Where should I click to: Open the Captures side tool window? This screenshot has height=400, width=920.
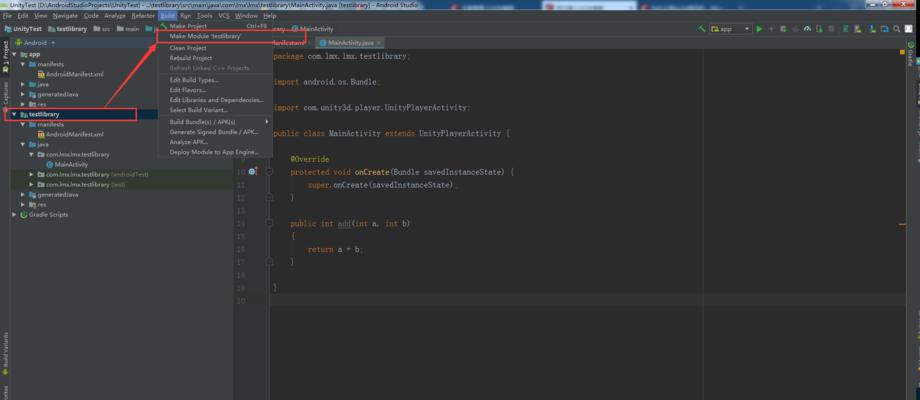pos(5,96)
